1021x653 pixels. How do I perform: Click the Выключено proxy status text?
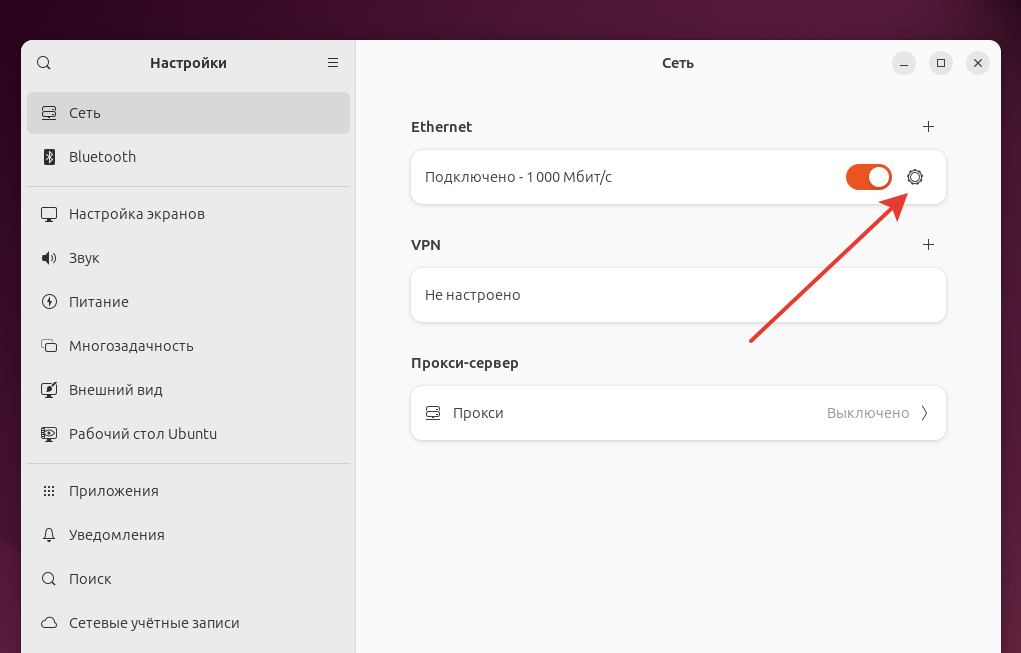867,413
